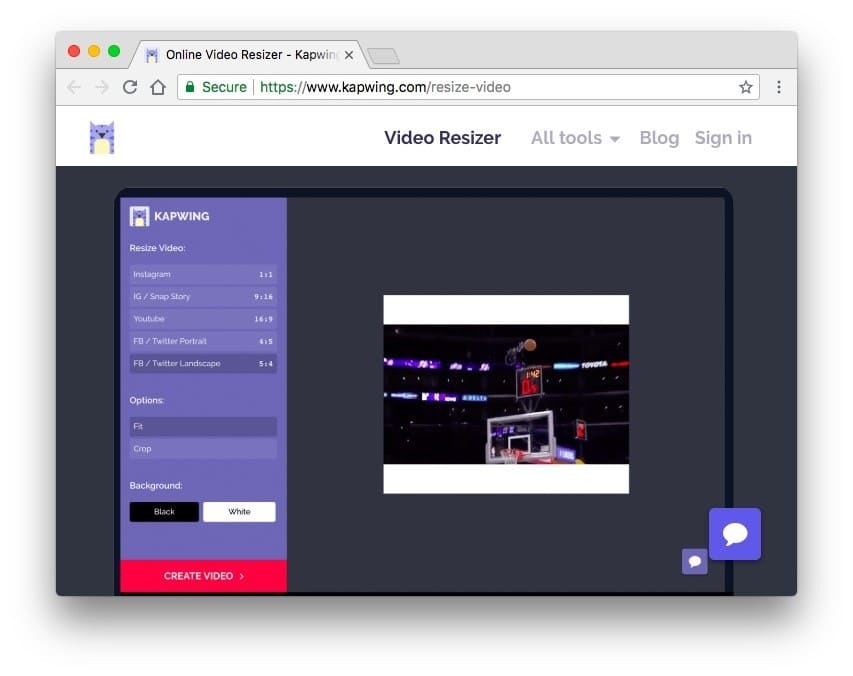Image resolution: width=853 pixels, height=676 pixels.
Task: Set background to the Black swatch
Action: coord(164,512)
